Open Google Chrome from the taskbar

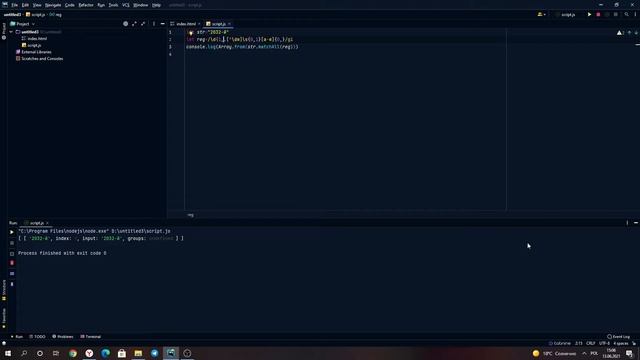[73, 353]
